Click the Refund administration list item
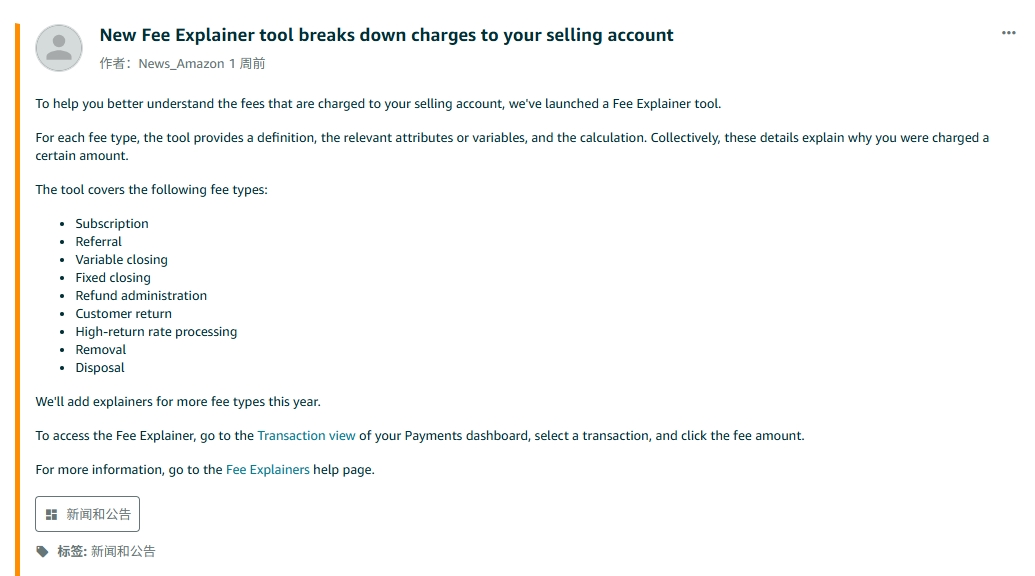 (141, 296)
